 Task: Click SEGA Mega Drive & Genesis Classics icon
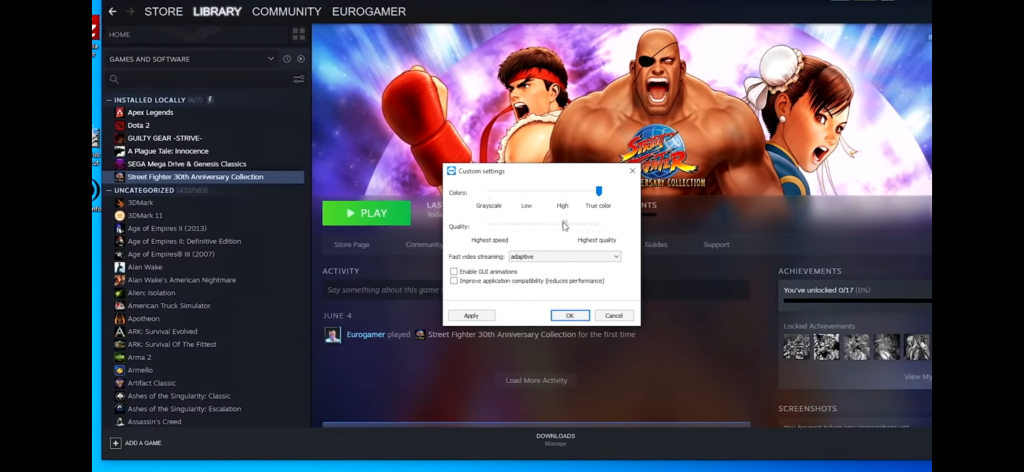(x=120, y=164)
